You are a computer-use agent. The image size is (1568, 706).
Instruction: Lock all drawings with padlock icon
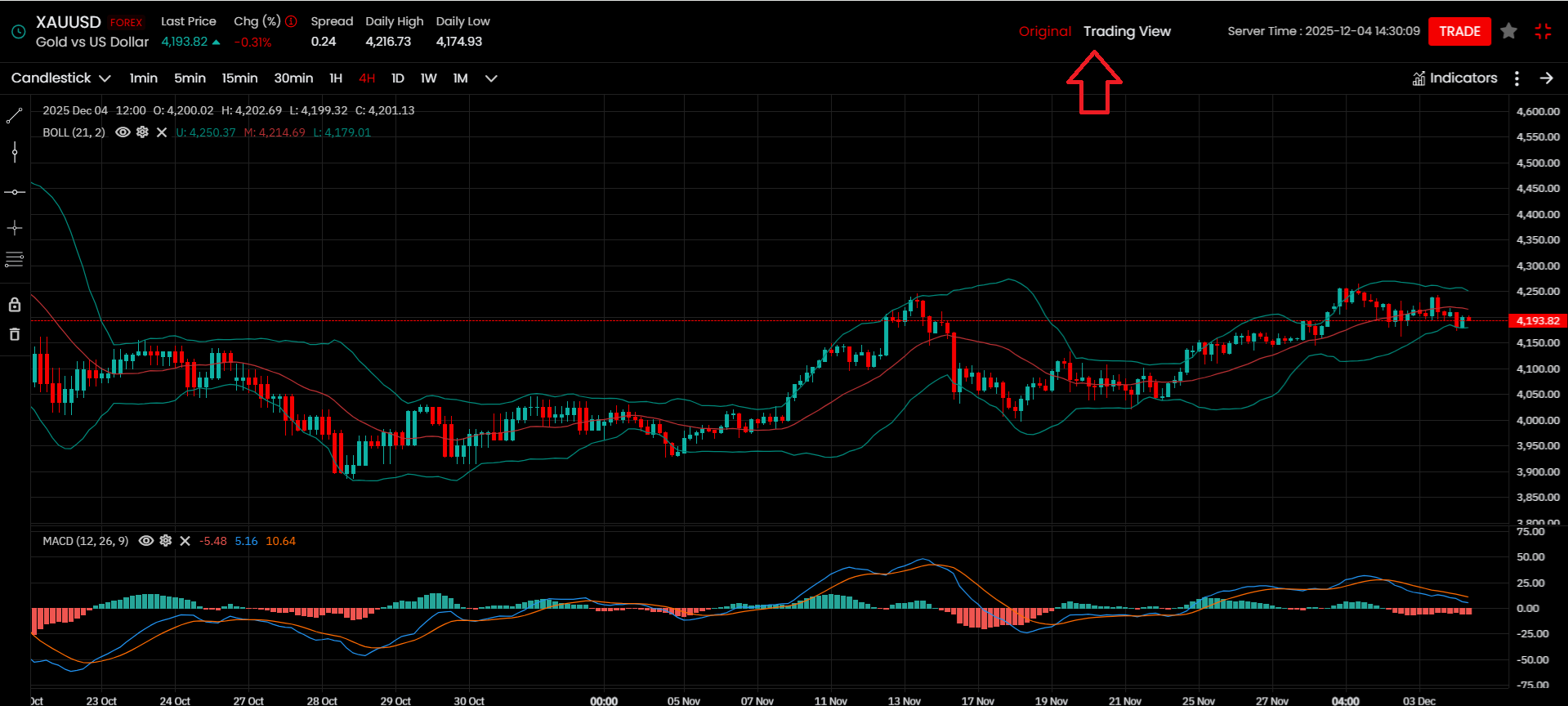tap(14, 305)
